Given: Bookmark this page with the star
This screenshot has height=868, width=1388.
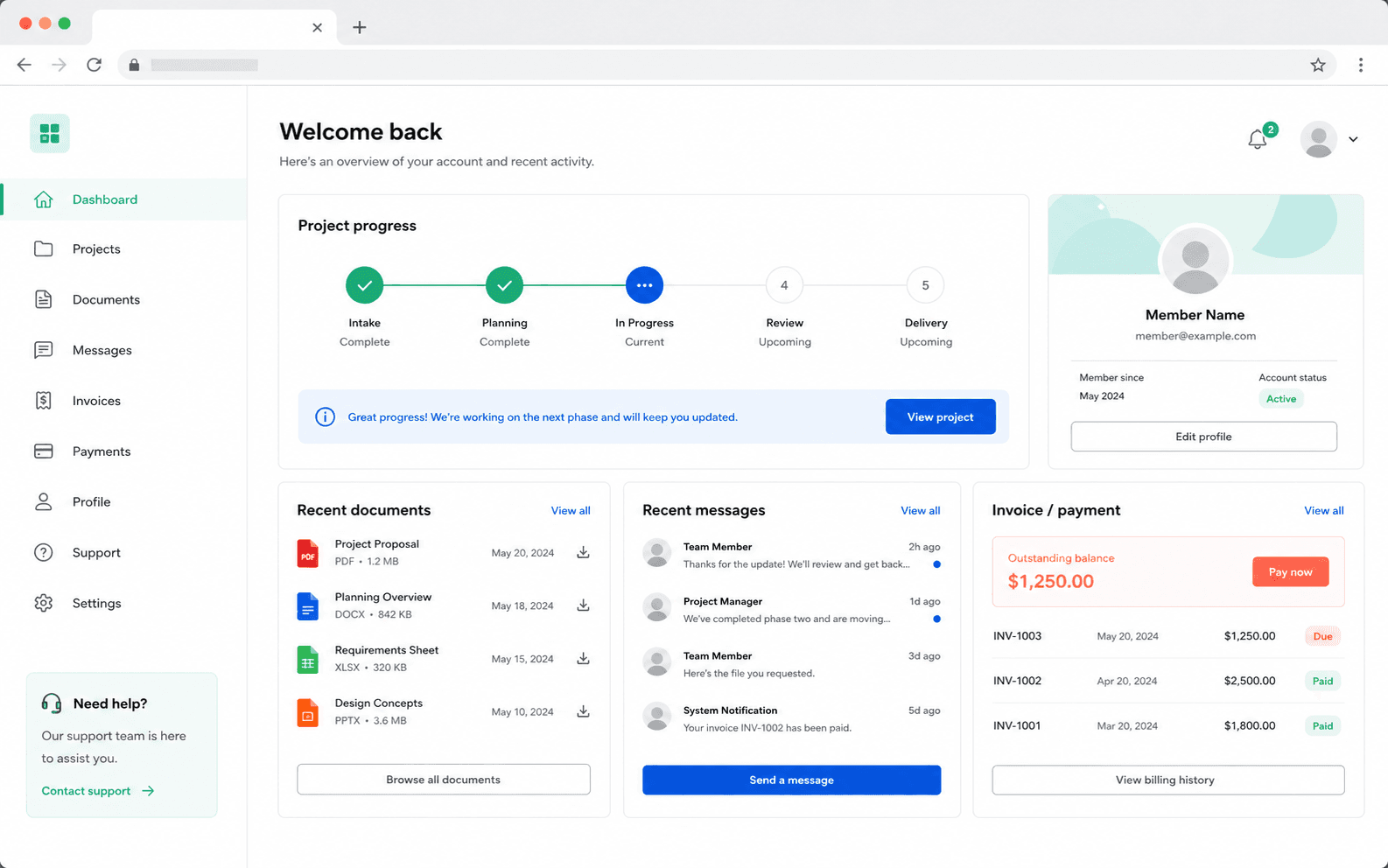Looking at the screenshot, I should 1318,65.
